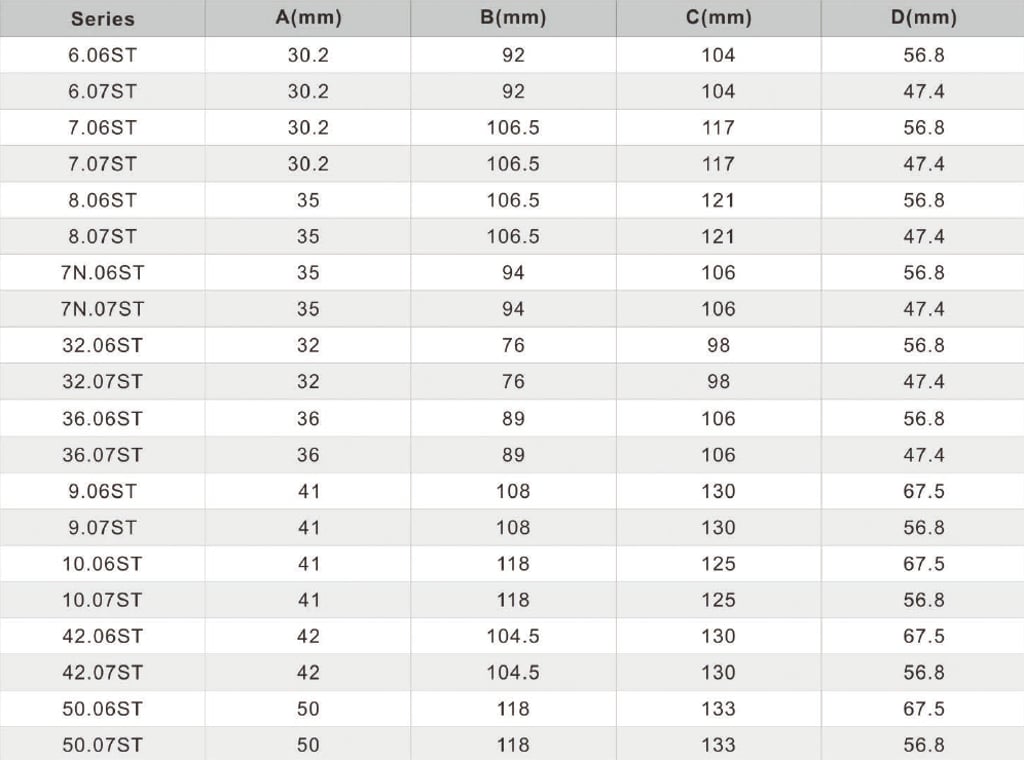Click the 7N.06ST series cell
Screen dimensions: 1024x760
103,272
